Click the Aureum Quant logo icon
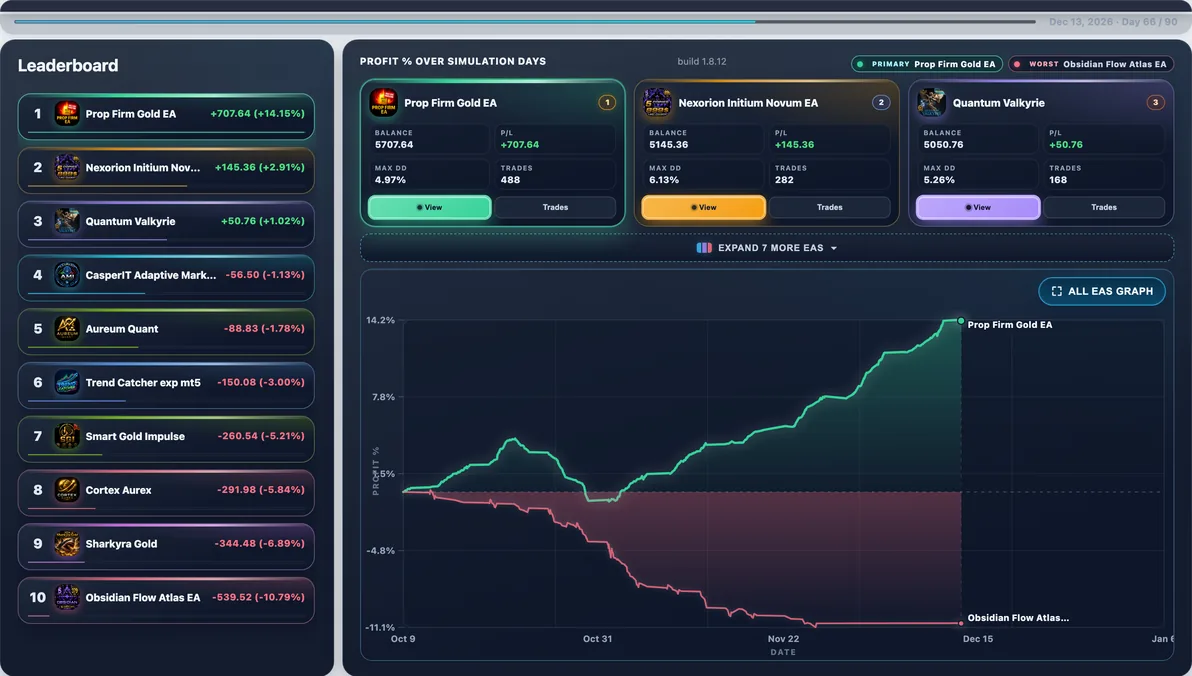The width and height of the screenshot is (1192, 676). [x=67, y=328]
